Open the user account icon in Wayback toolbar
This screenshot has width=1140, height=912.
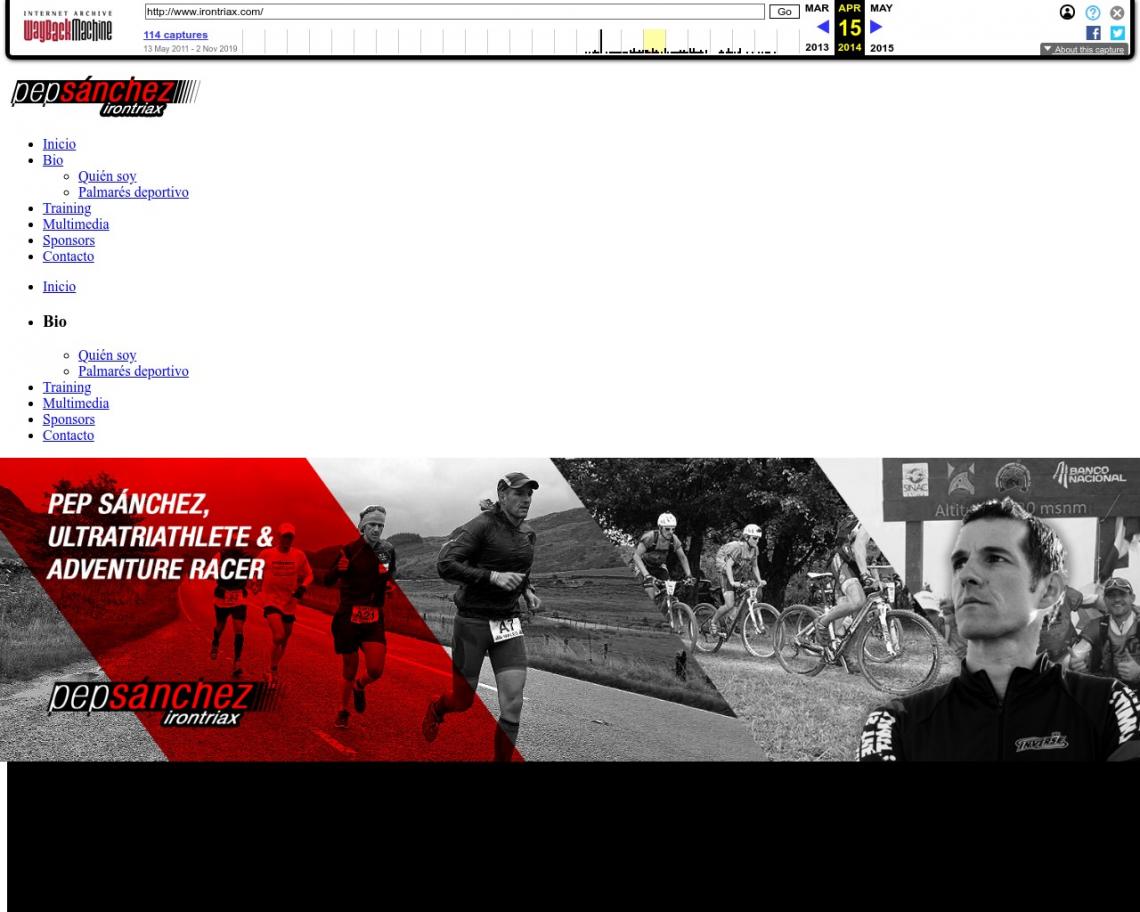(x=1067, y=12)
